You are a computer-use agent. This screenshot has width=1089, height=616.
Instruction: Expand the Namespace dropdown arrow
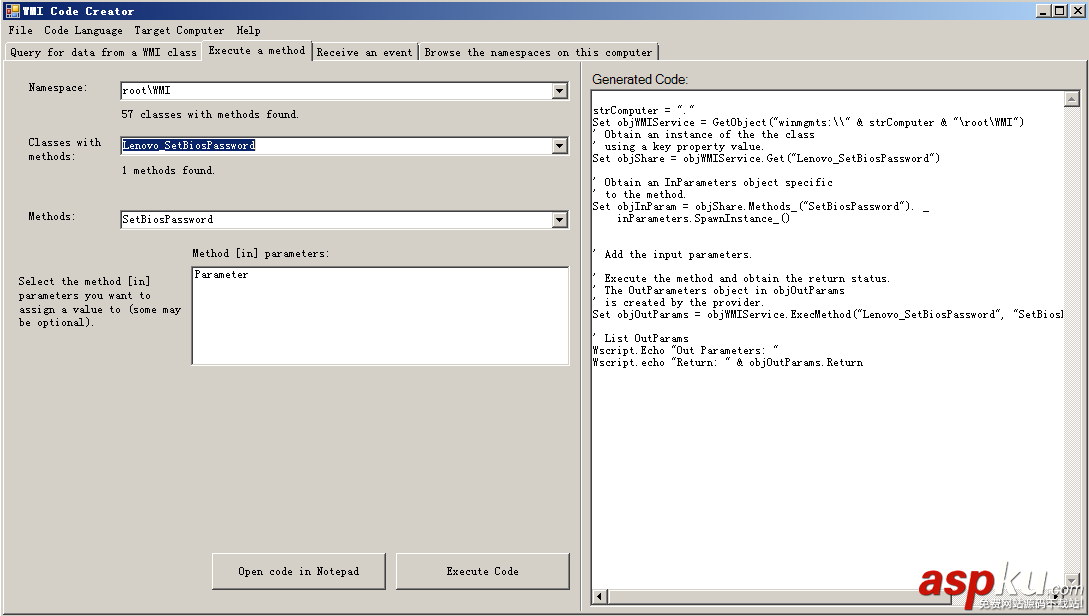click(x=559, y=91)
